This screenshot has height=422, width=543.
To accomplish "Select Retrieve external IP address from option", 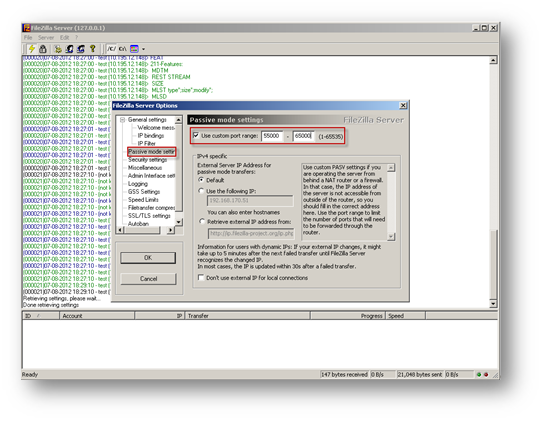I will pyautogui.click(x=202, y=221).
